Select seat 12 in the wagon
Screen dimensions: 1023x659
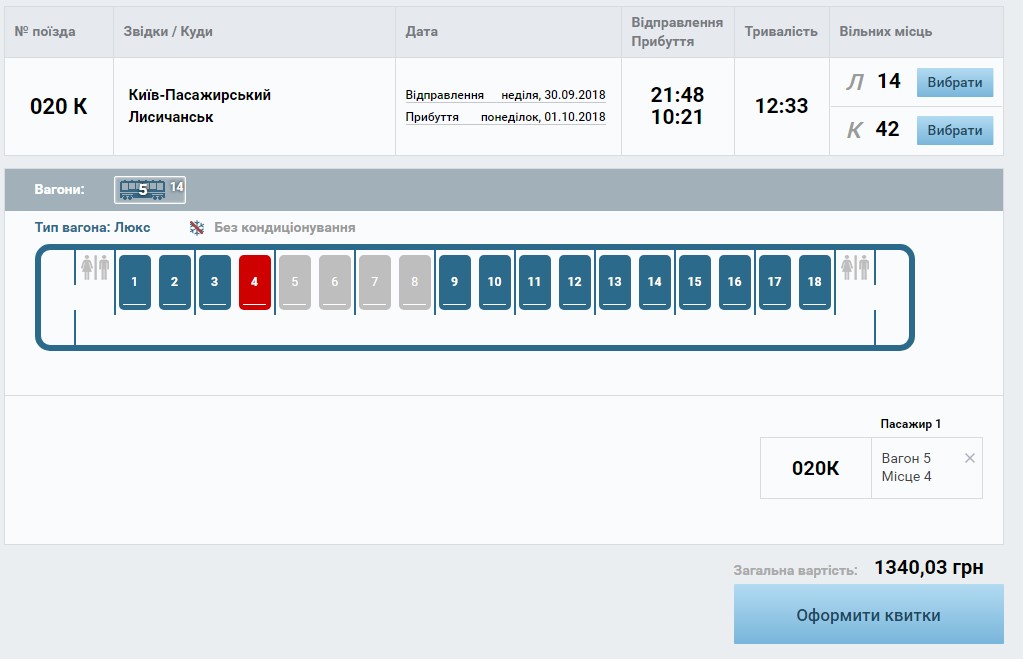(574, 282)
